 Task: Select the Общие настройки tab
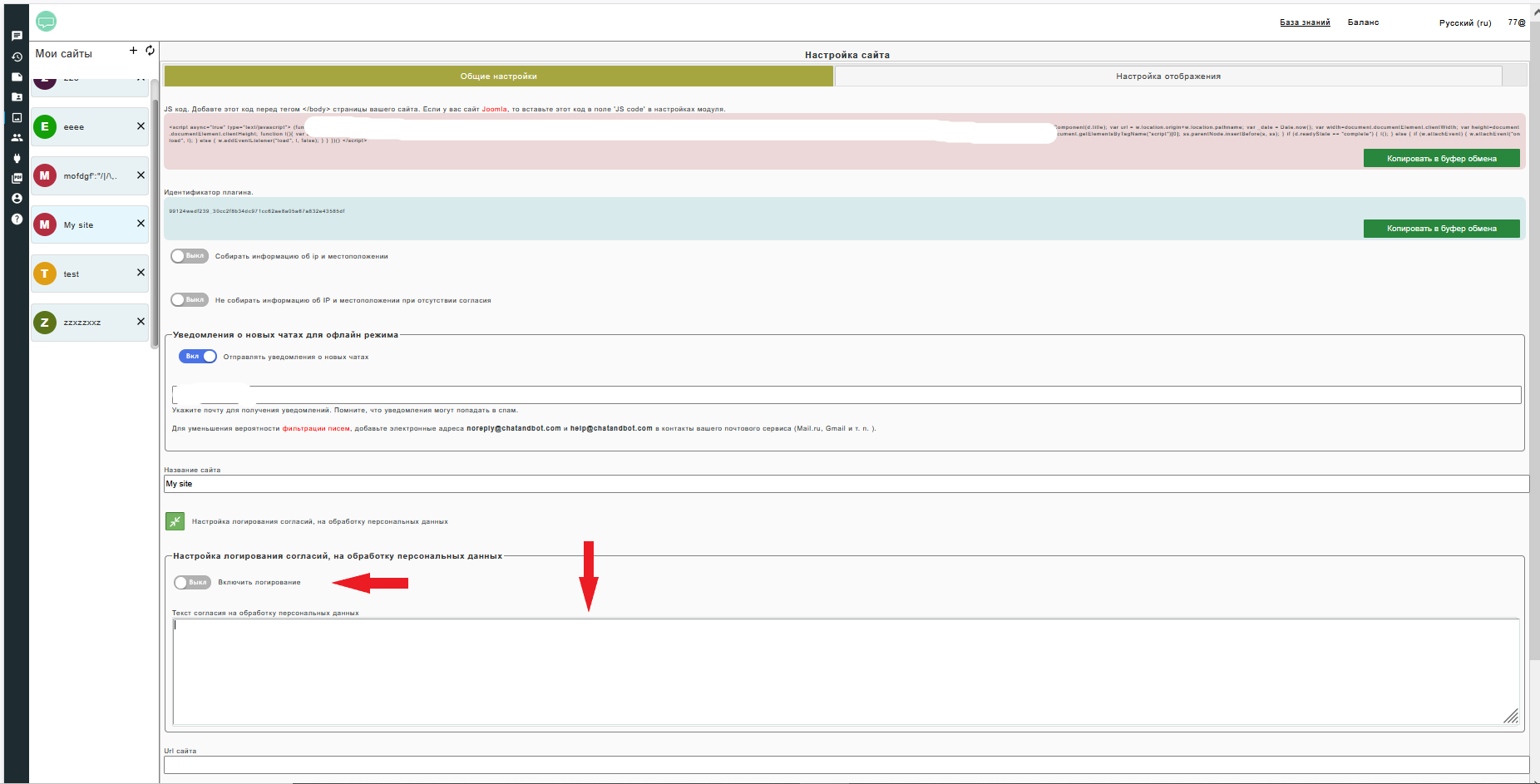(x=498, y=76)
